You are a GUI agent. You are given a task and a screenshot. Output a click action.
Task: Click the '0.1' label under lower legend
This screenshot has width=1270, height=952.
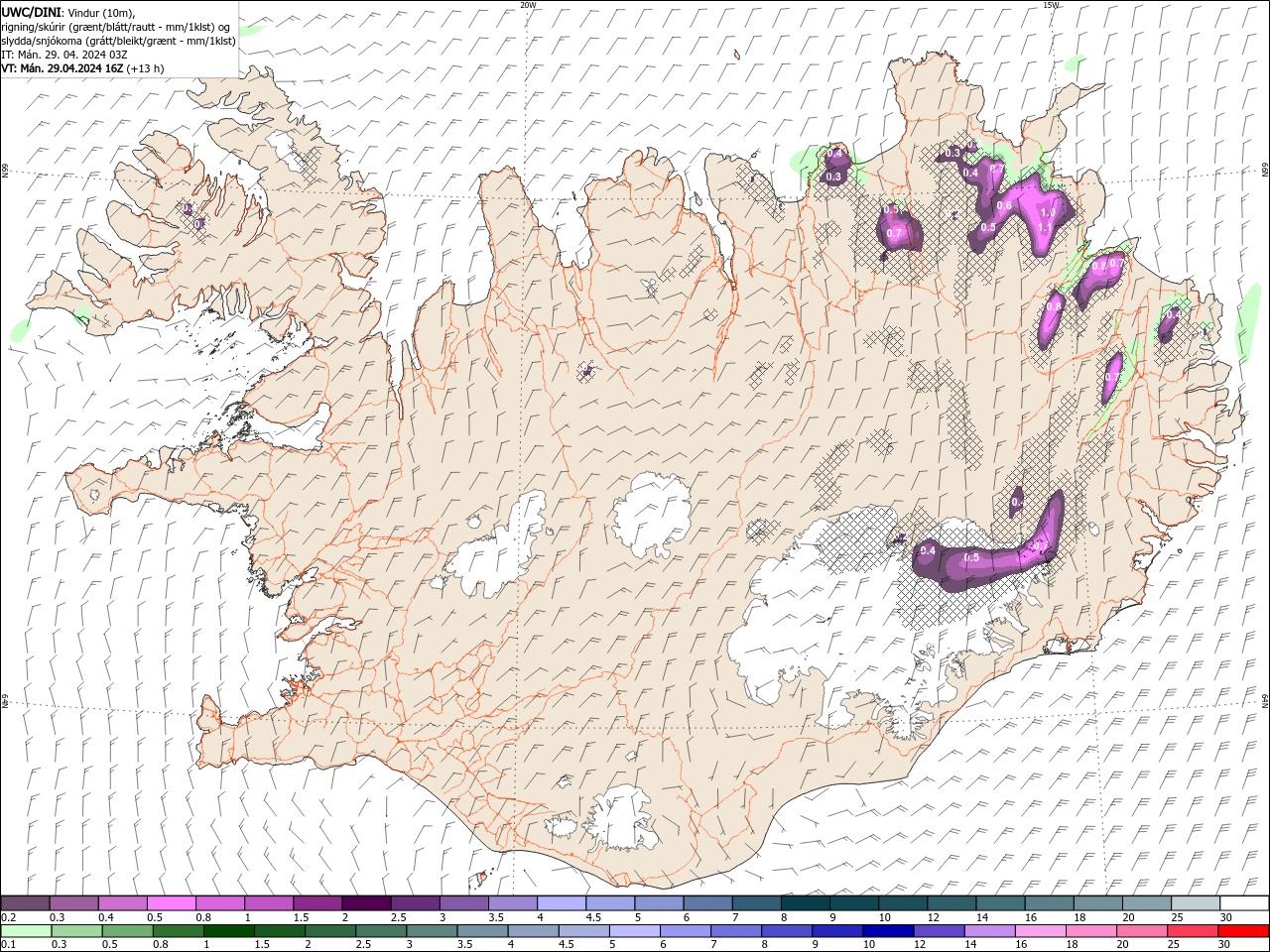[8, 945]
